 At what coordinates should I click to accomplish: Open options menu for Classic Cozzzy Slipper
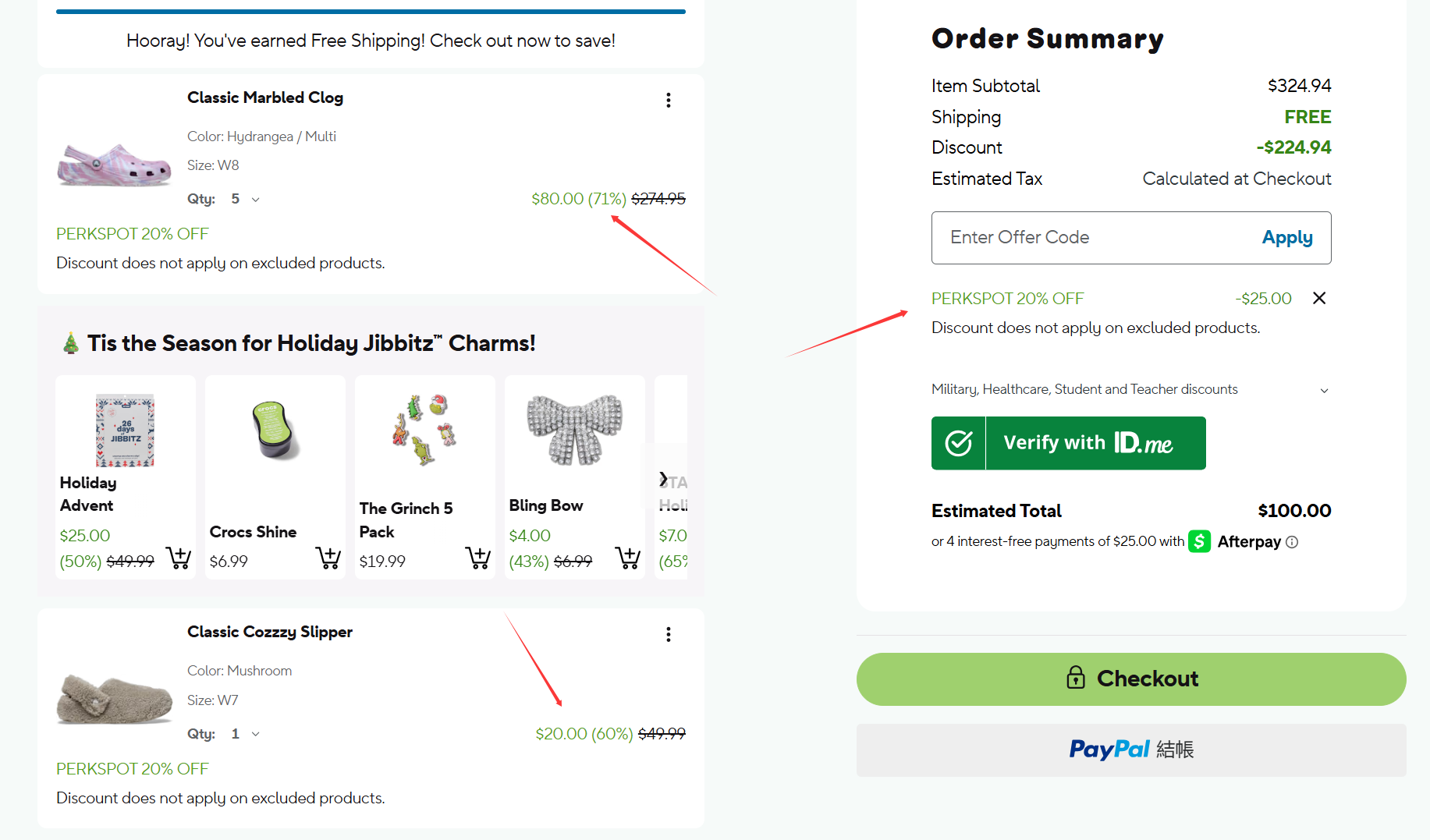668,634
